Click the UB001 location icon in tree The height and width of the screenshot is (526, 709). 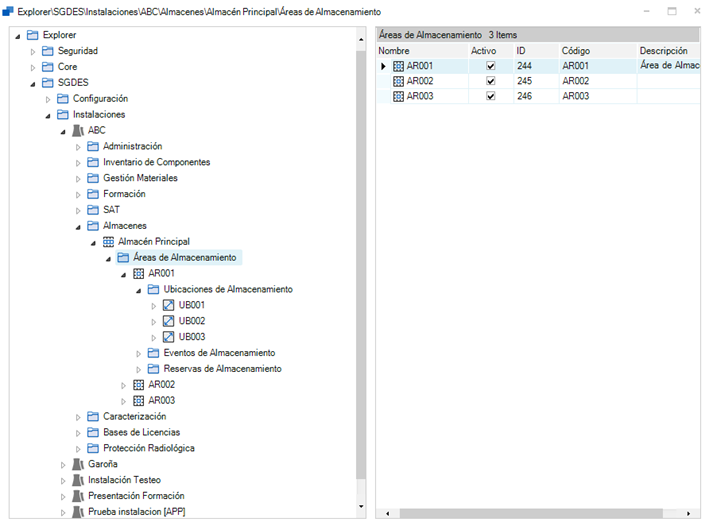(168, 306)
